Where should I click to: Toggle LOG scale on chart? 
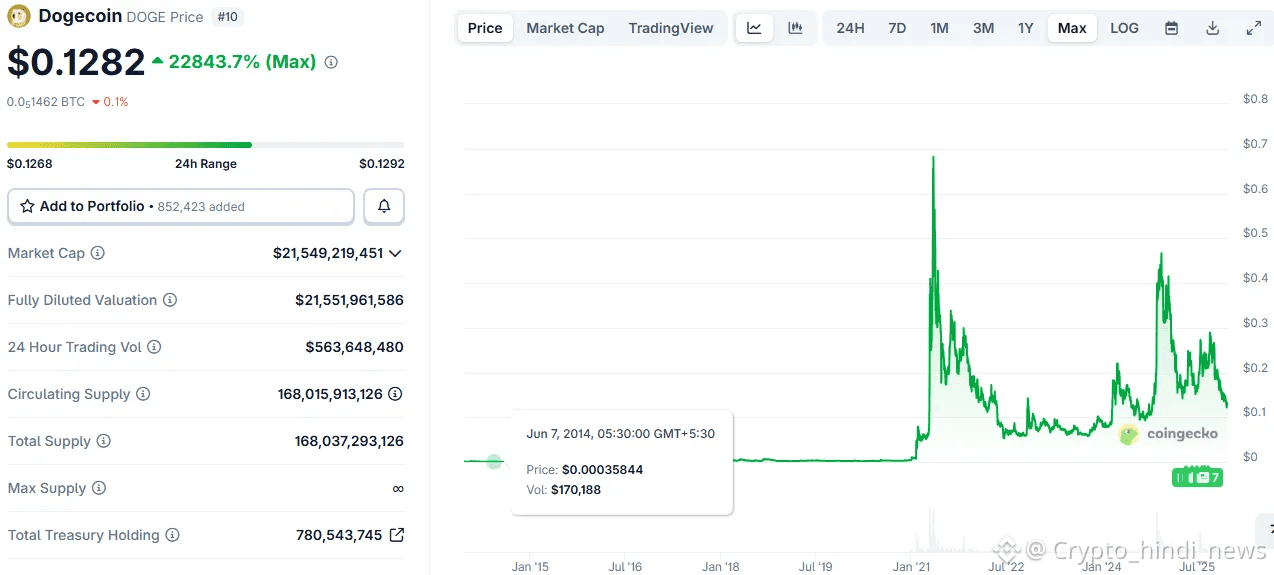[1124, 28]
